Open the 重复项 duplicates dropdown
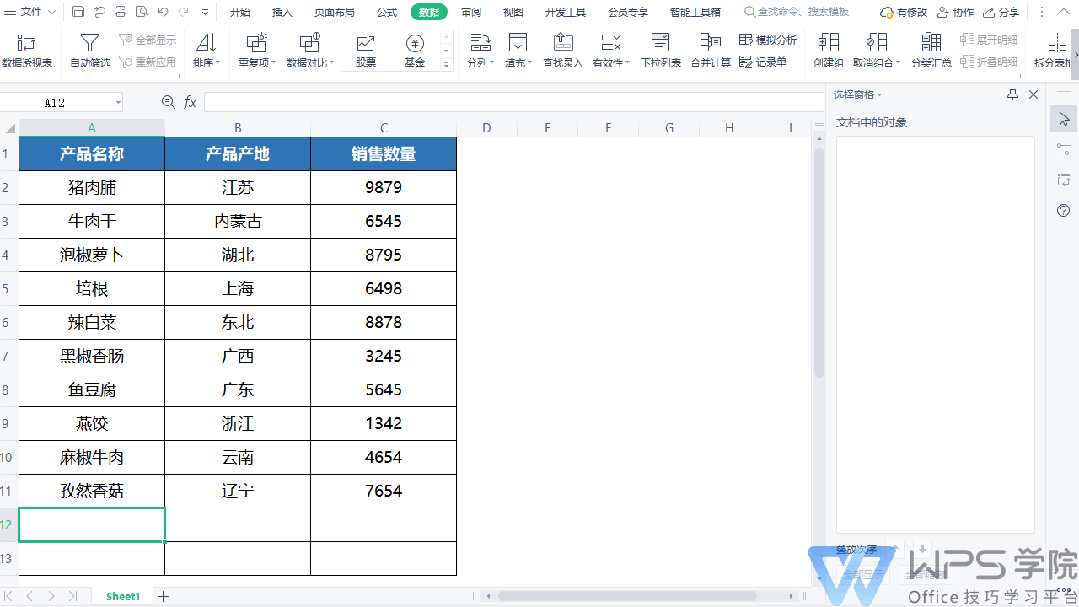The image size is (1079, 607). pos(257,51)
